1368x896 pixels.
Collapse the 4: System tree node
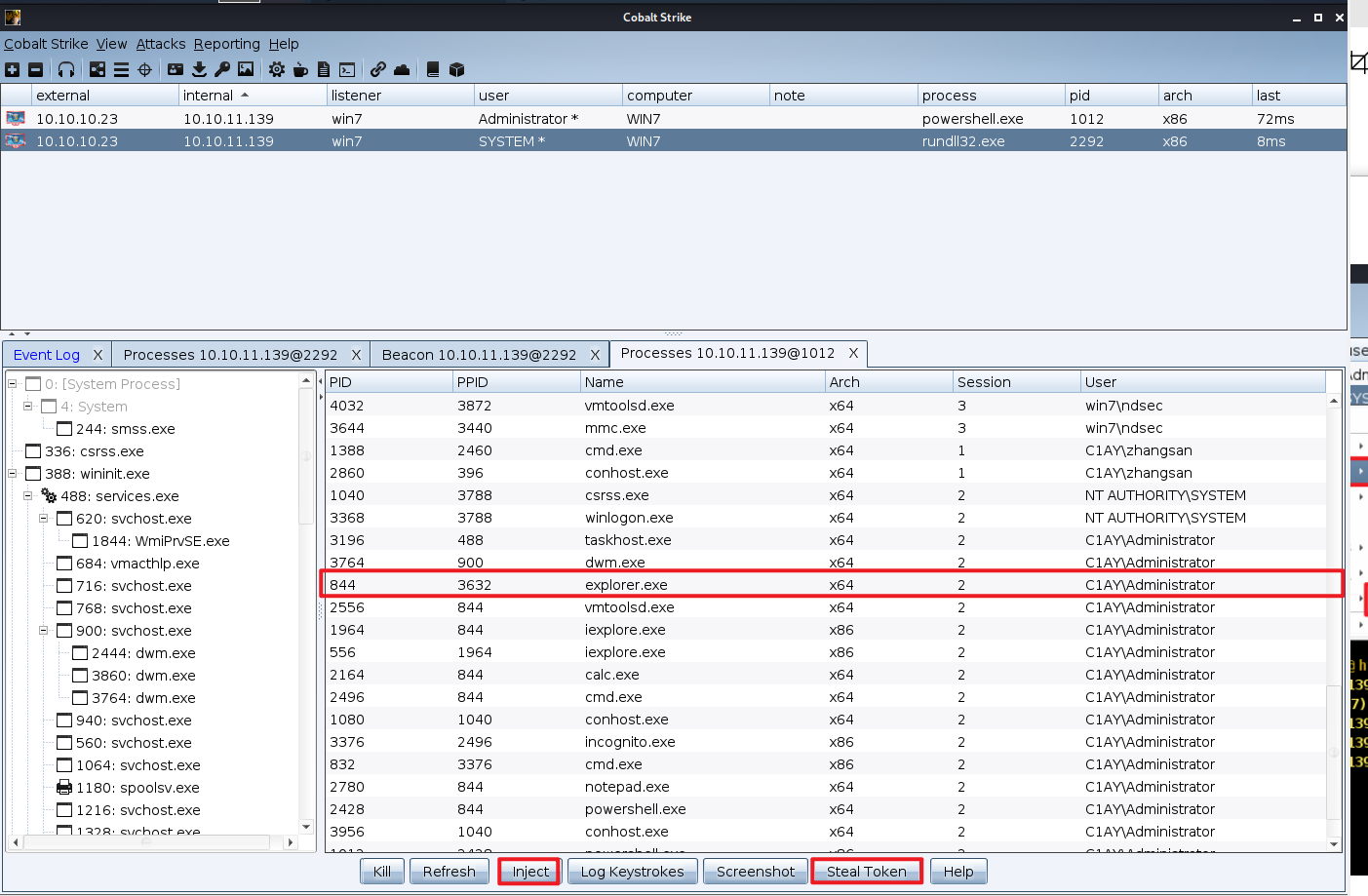[28, 406]
